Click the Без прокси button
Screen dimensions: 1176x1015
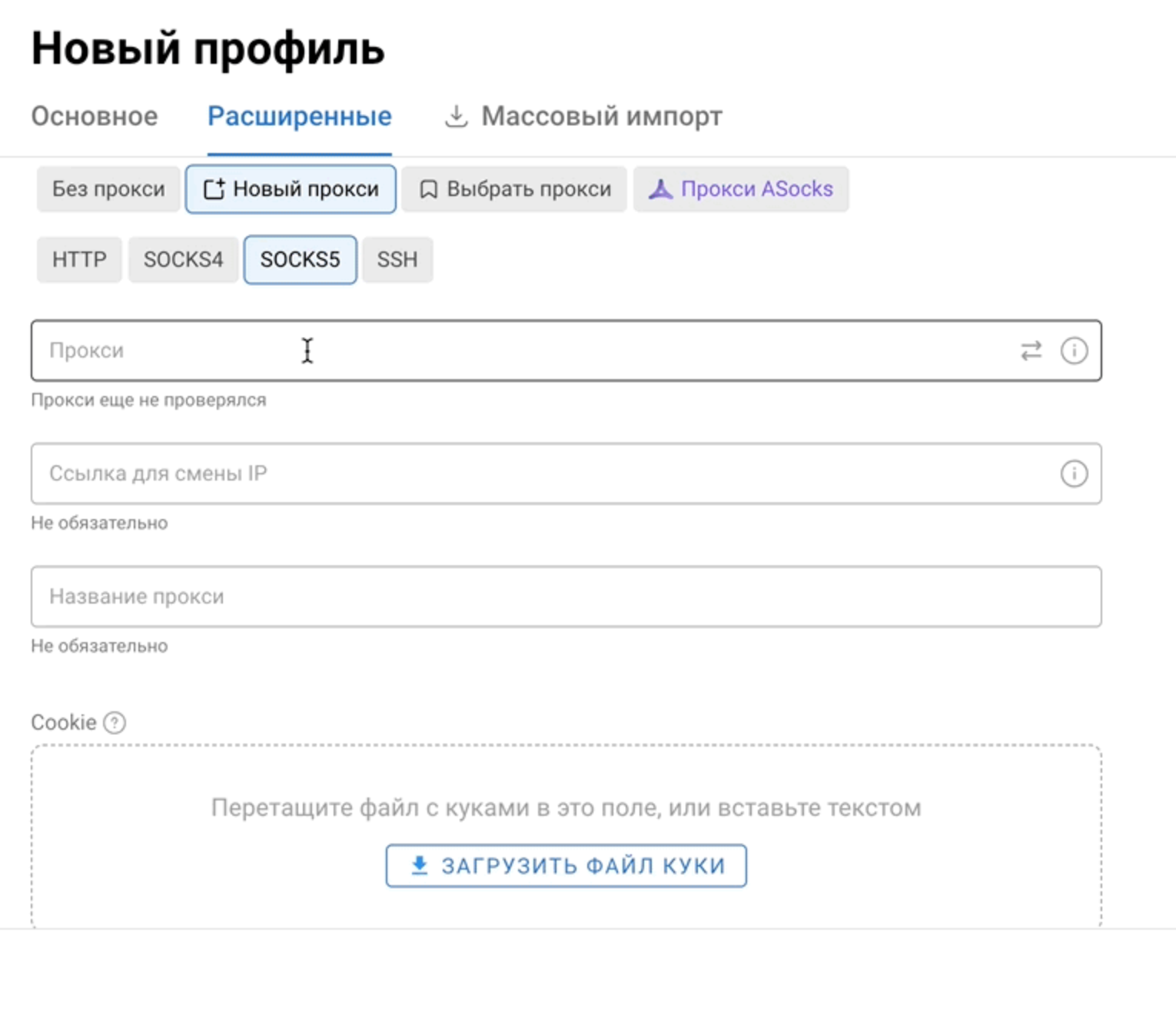108,188
